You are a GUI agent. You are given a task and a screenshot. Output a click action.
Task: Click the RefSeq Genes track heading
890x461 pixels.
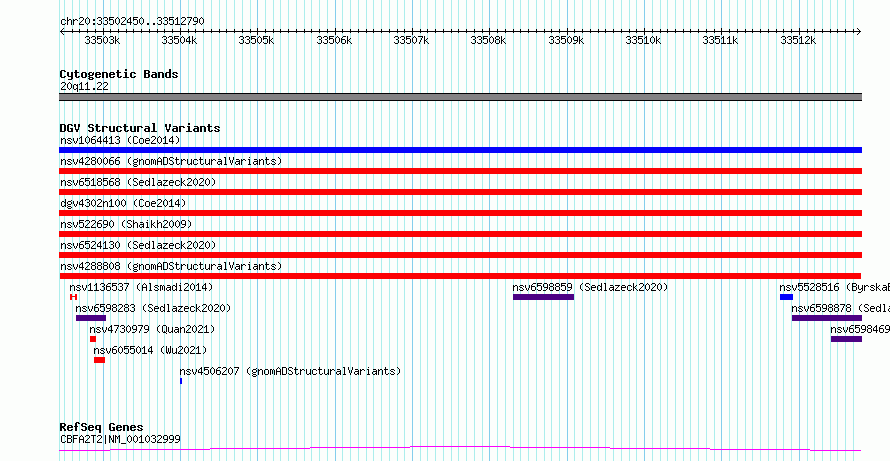[x=101, y=427]
